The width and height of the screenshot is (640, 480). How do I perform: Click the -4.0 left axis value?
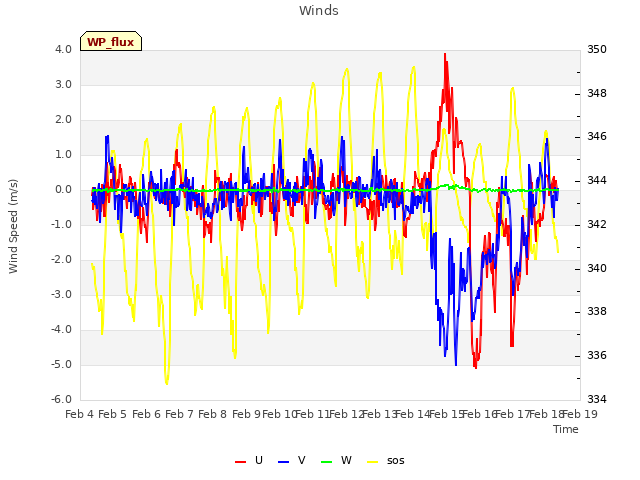[61, 330]
